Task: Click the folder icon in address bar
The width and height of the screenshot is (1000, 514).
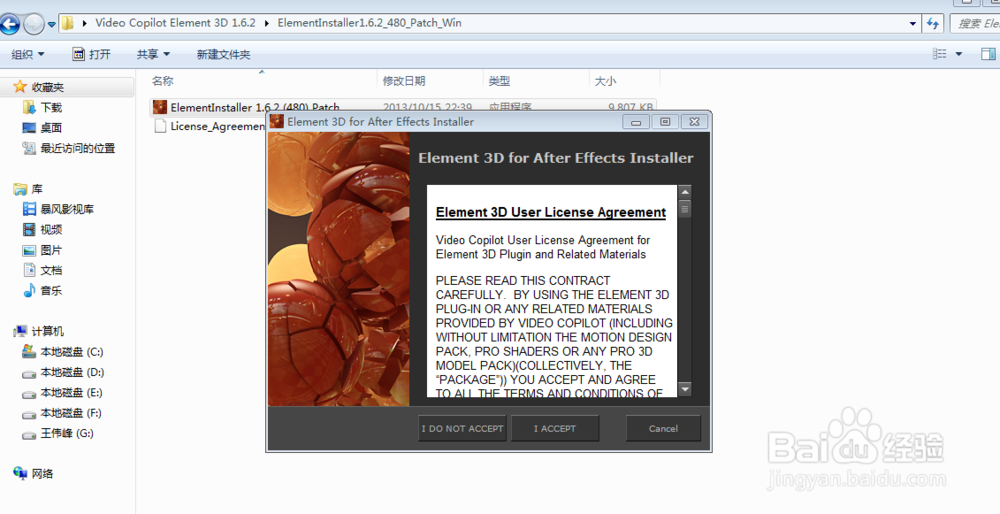Action: 68,24
